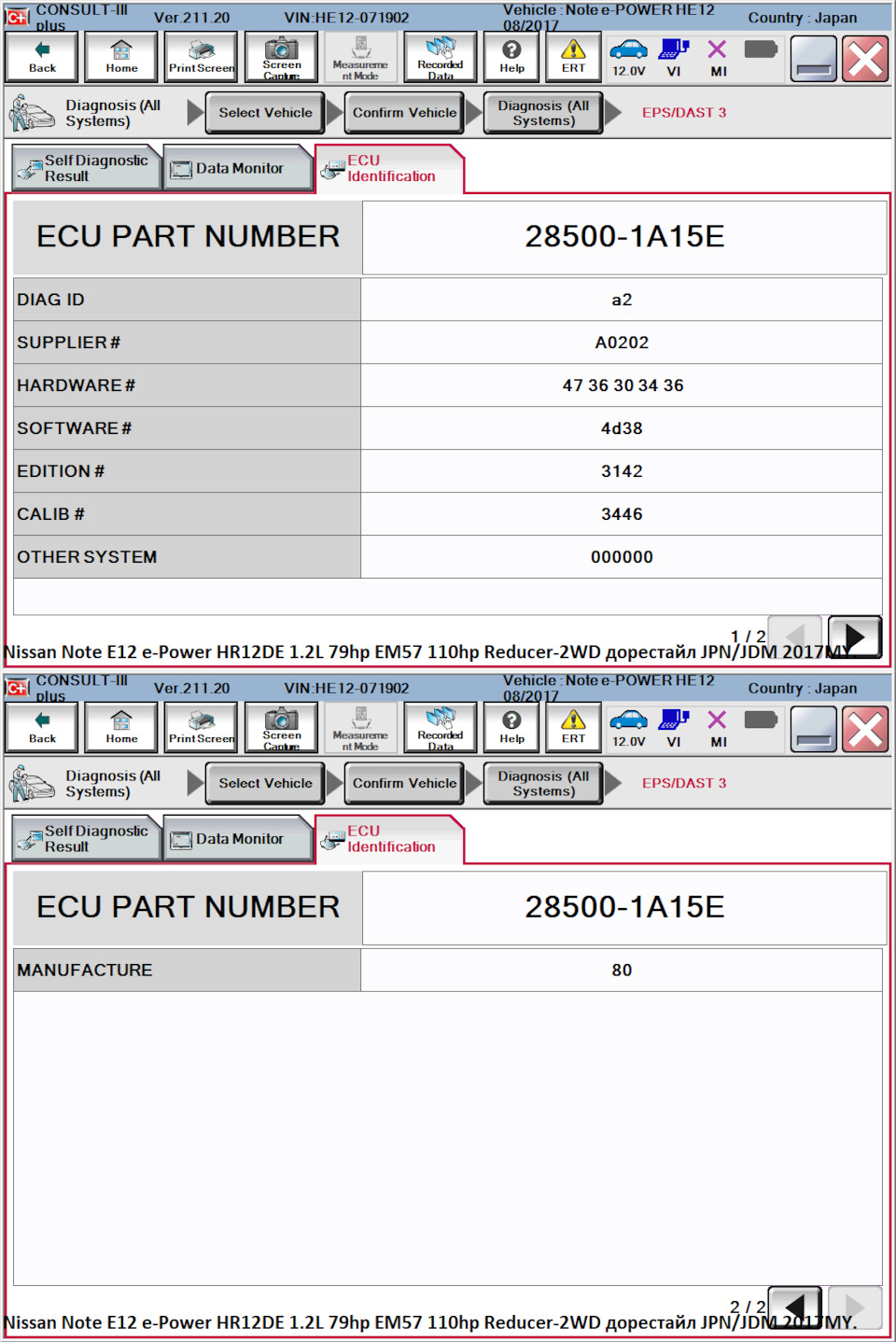Click VI interface icon in top screenshot

pyautogui.click(x=674, y=57)
